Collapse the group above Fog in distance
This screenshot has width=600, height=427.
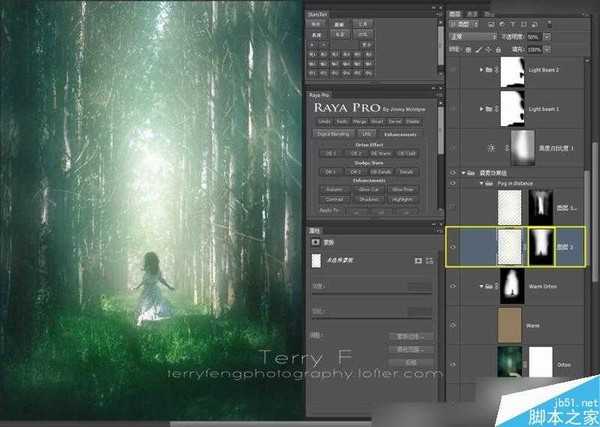click(x=463, y=173)
